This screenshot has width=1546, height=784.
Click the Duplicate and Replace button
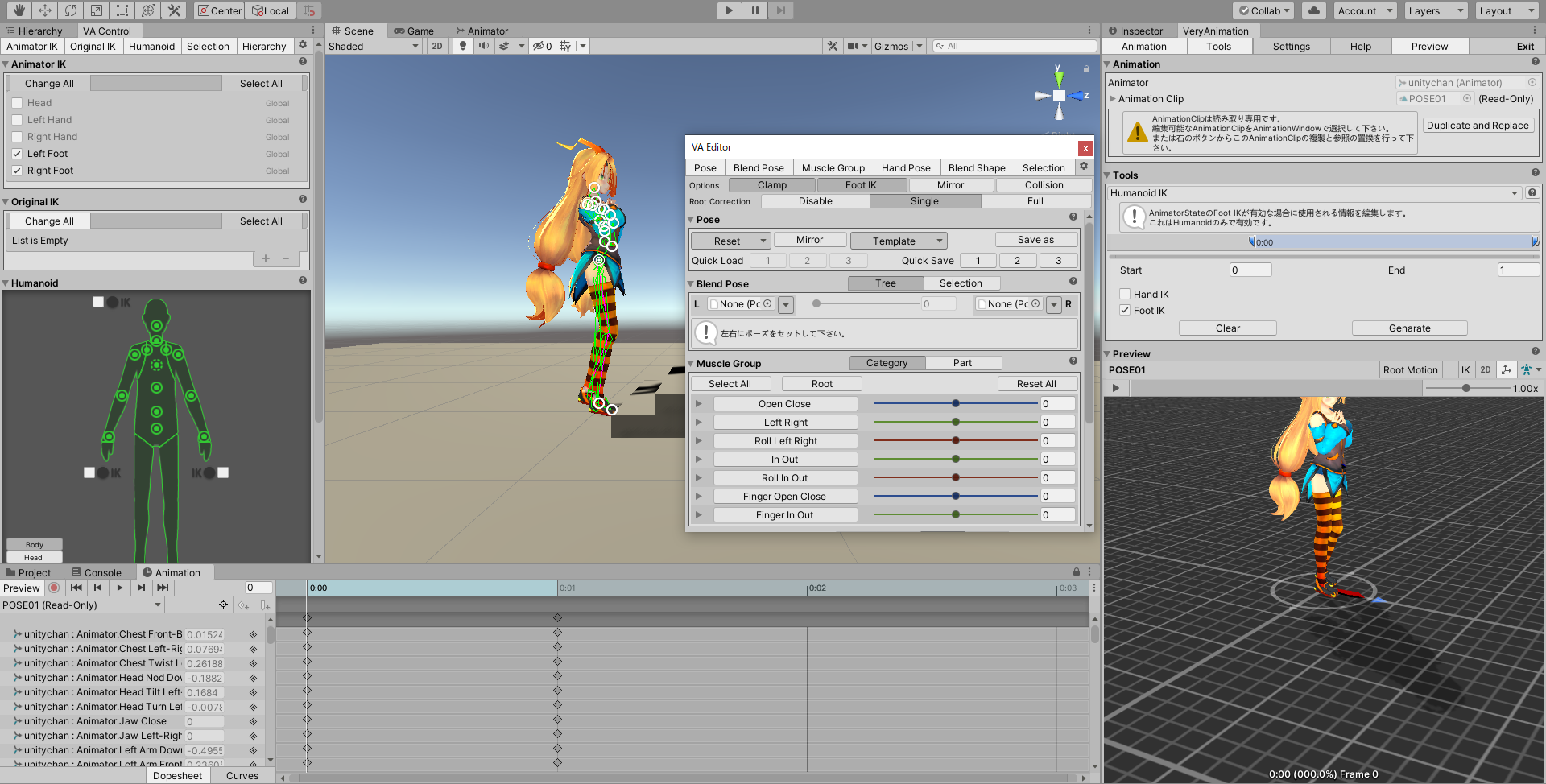[x=1478, y=126]
